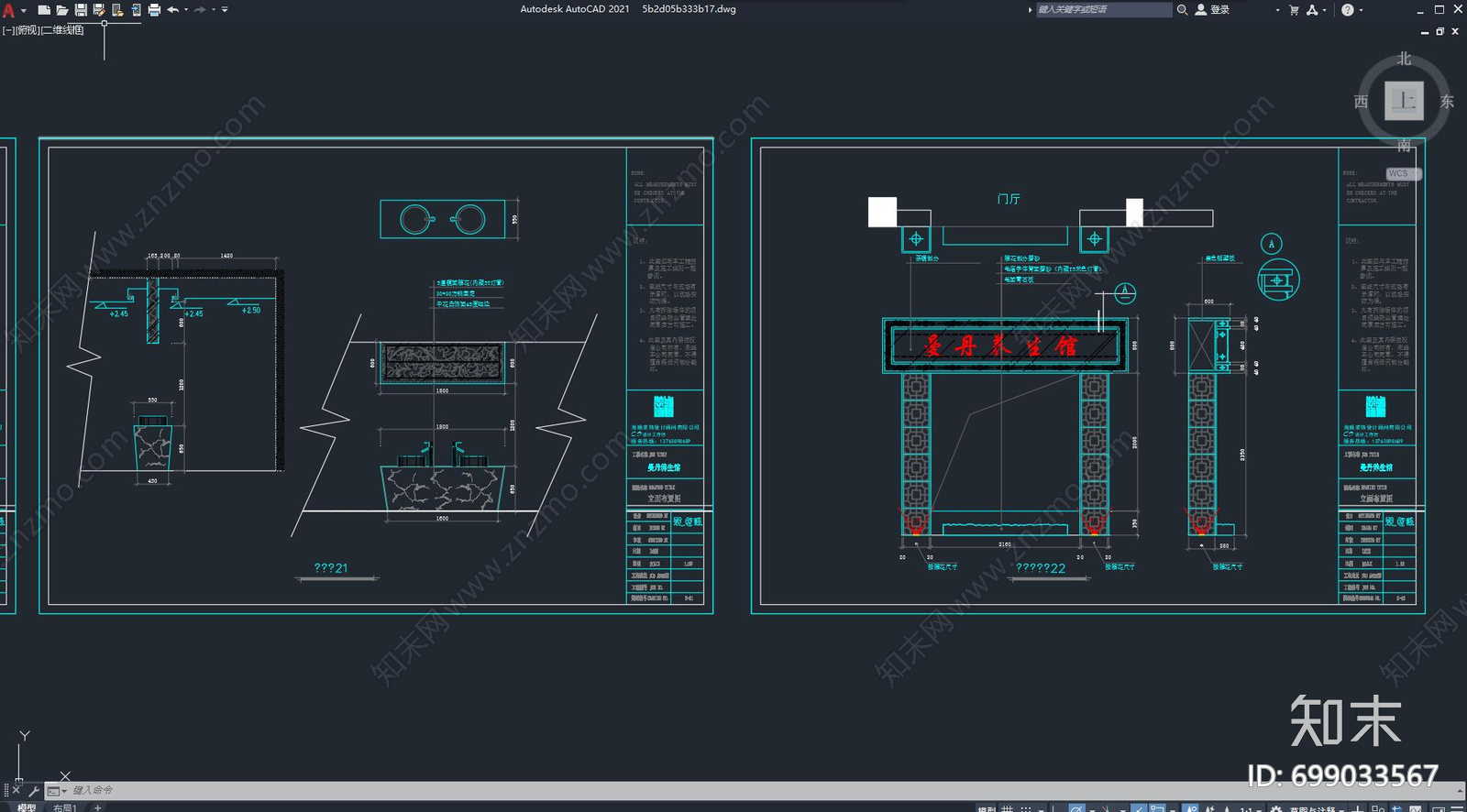Run search with magnifier icon
Screen dimensions: 1467x812
1182,9
